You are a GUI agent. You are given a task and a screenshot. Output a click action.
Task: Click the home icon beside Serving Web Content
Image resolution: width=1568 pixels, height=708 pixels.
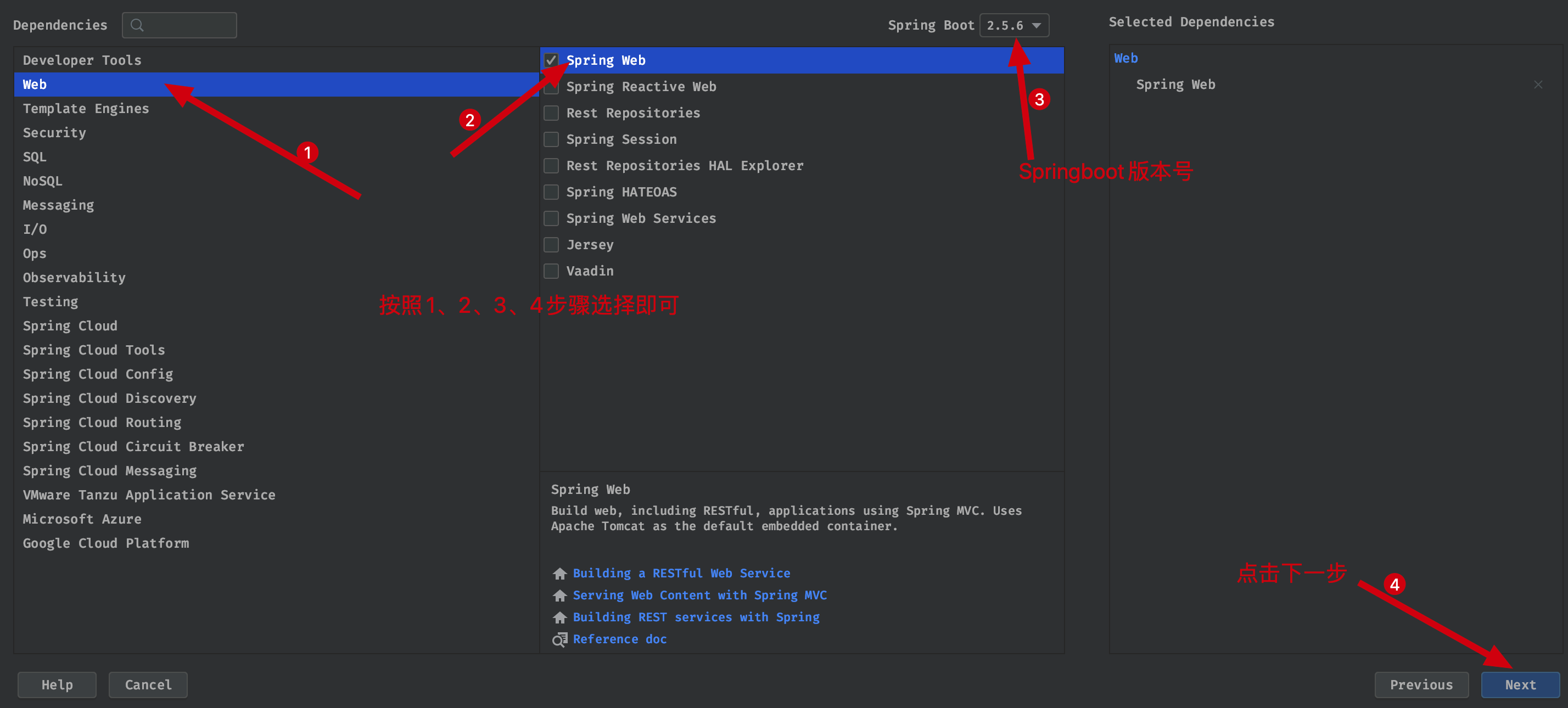click(x=559, y=595)
